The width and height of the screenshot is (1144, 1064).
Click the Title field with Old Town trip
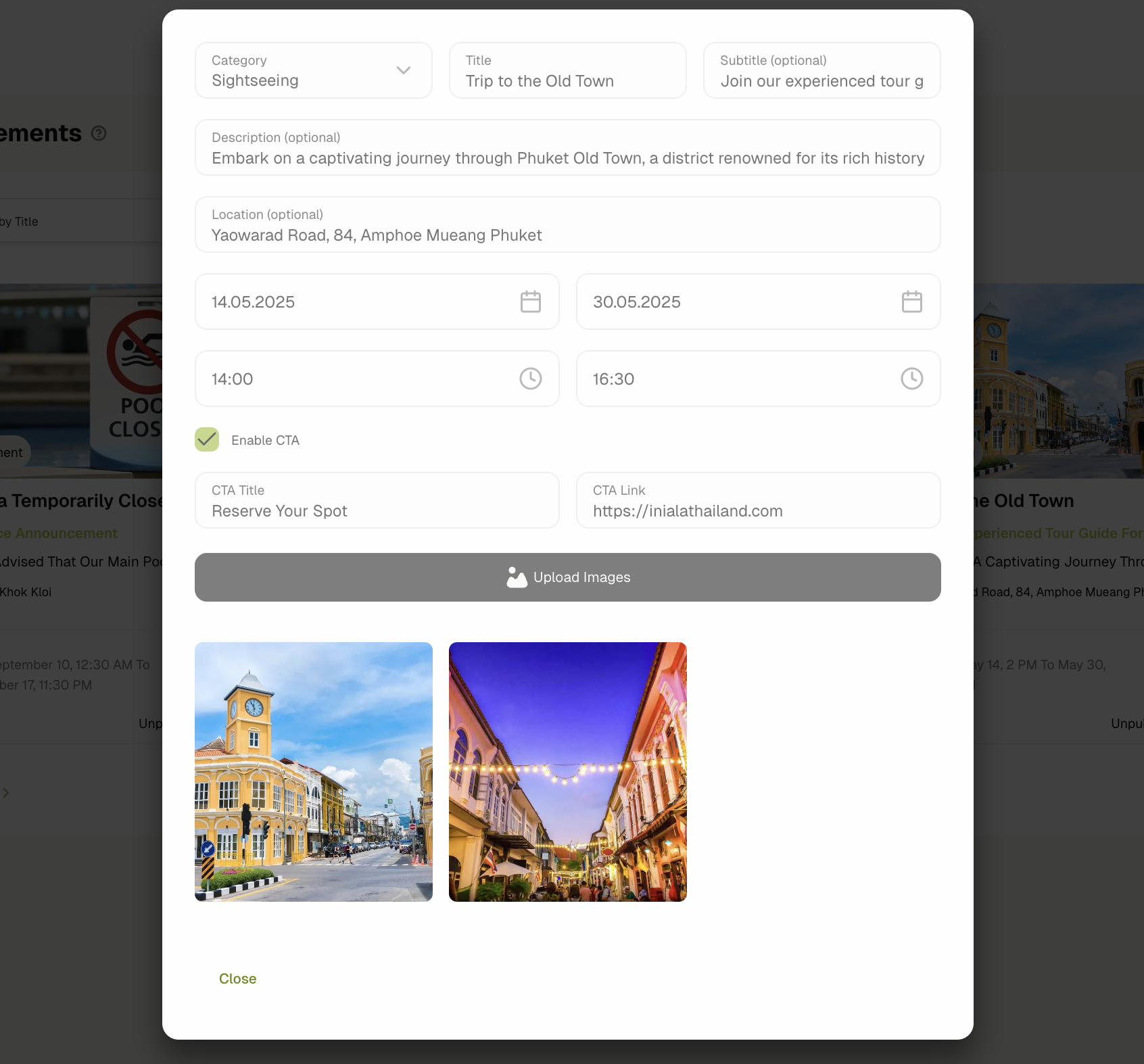(567, 71)
